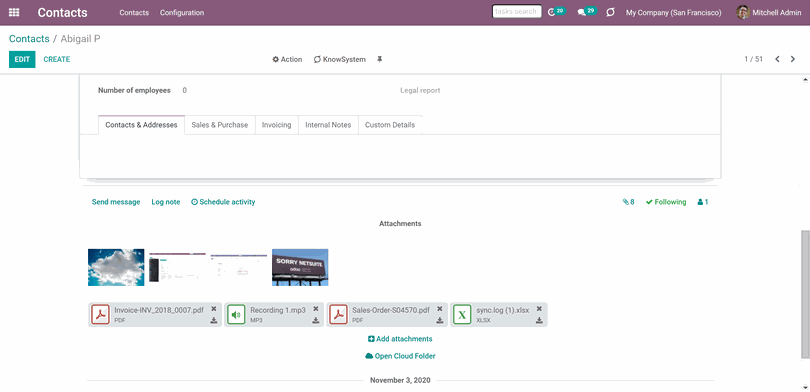Open the dark-sidebar screenshot thumbnail
810x392 pixels.
click(178, 267)
